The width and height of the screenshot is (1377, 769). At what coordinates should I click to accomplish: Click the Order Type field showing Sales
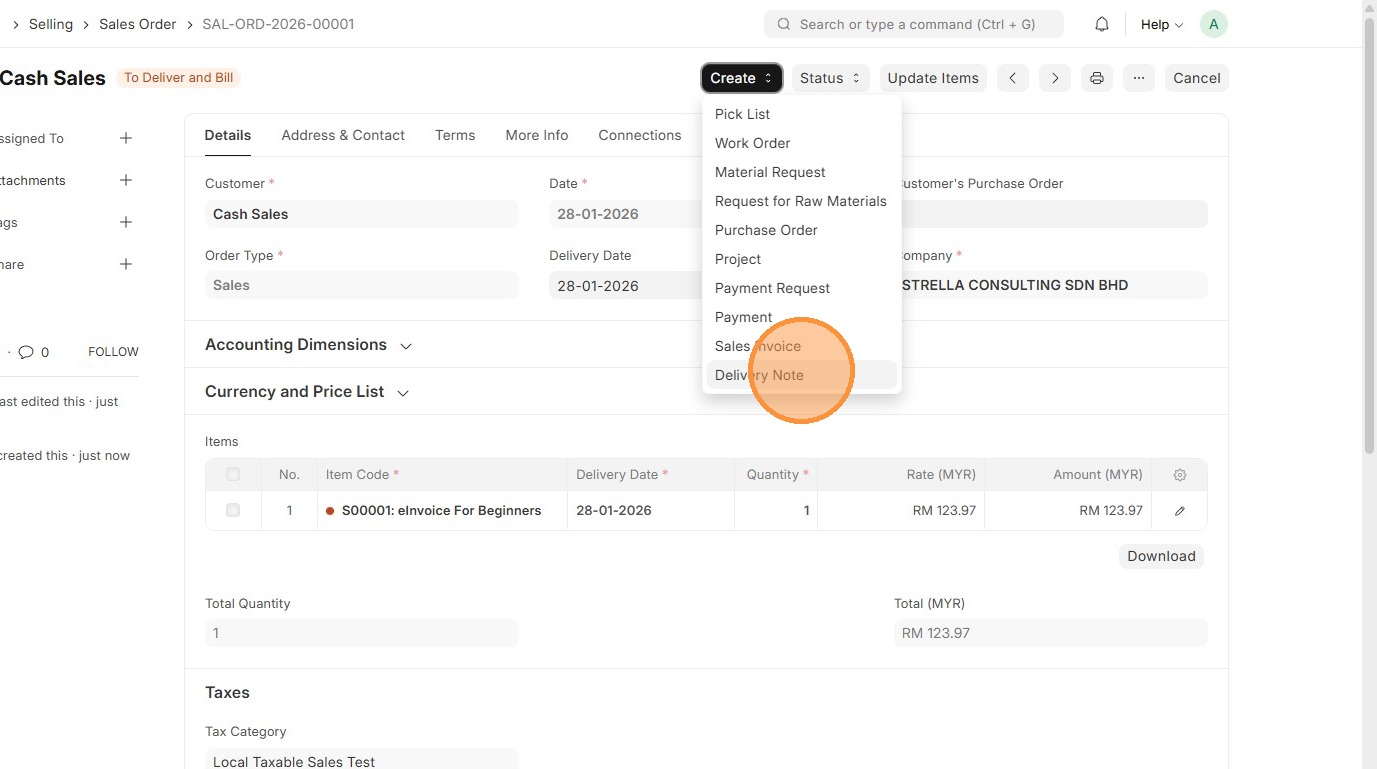[x=362, y=285]
